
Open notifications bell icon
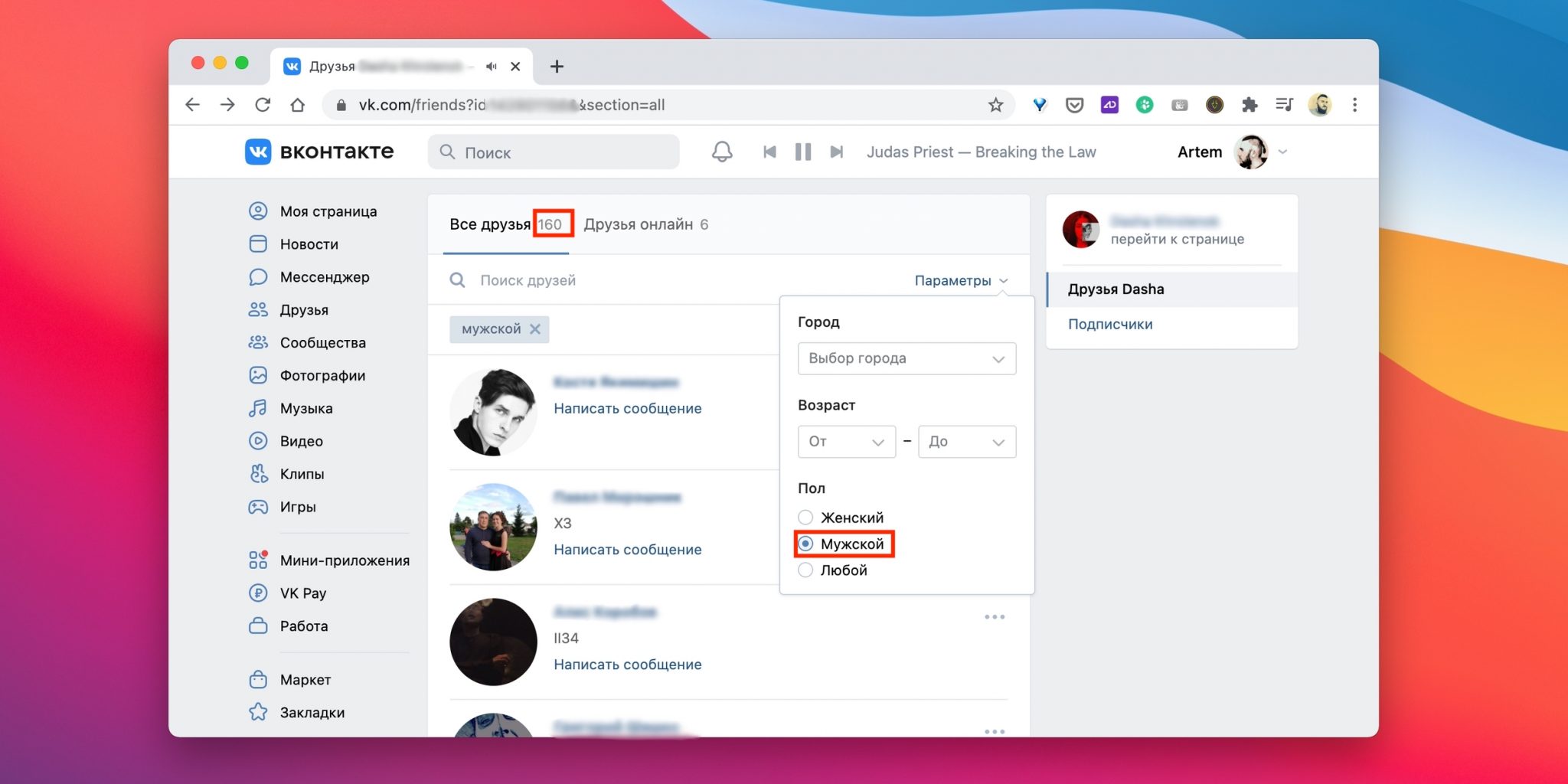click(x=722, y=152)
